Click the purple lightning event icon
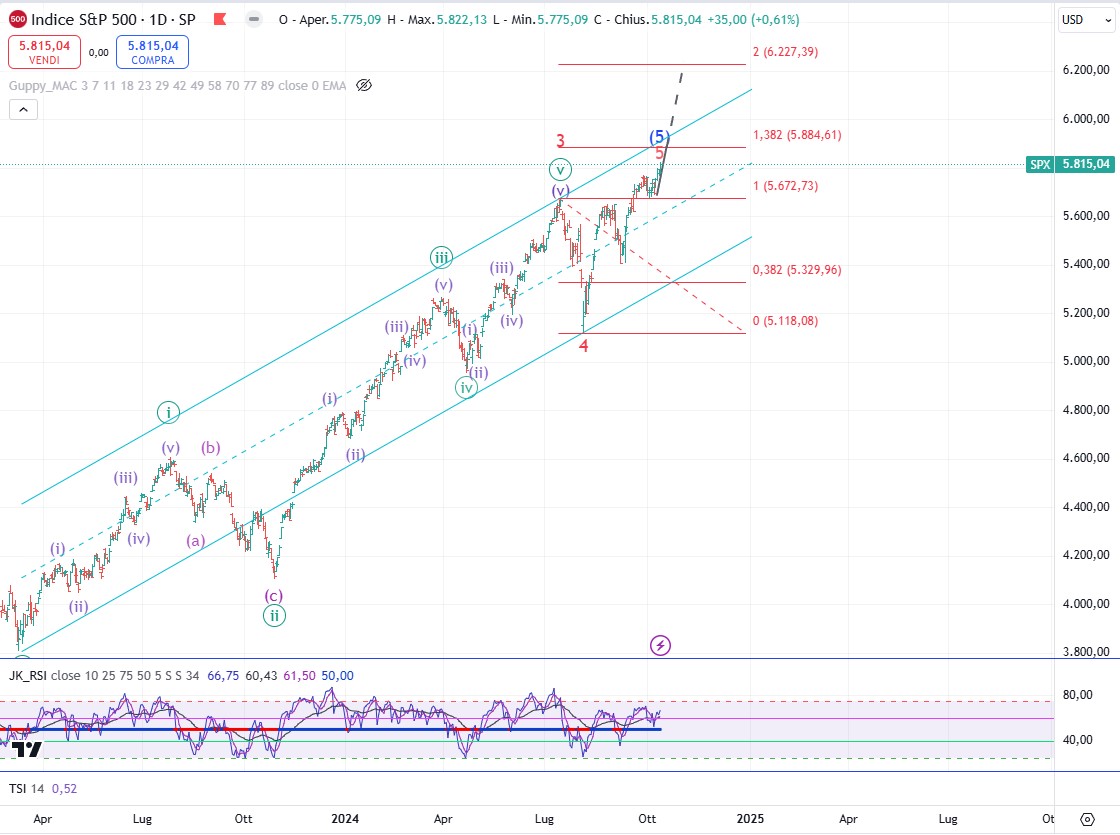The image size is (1120, 835). click(x=660, y=646)
